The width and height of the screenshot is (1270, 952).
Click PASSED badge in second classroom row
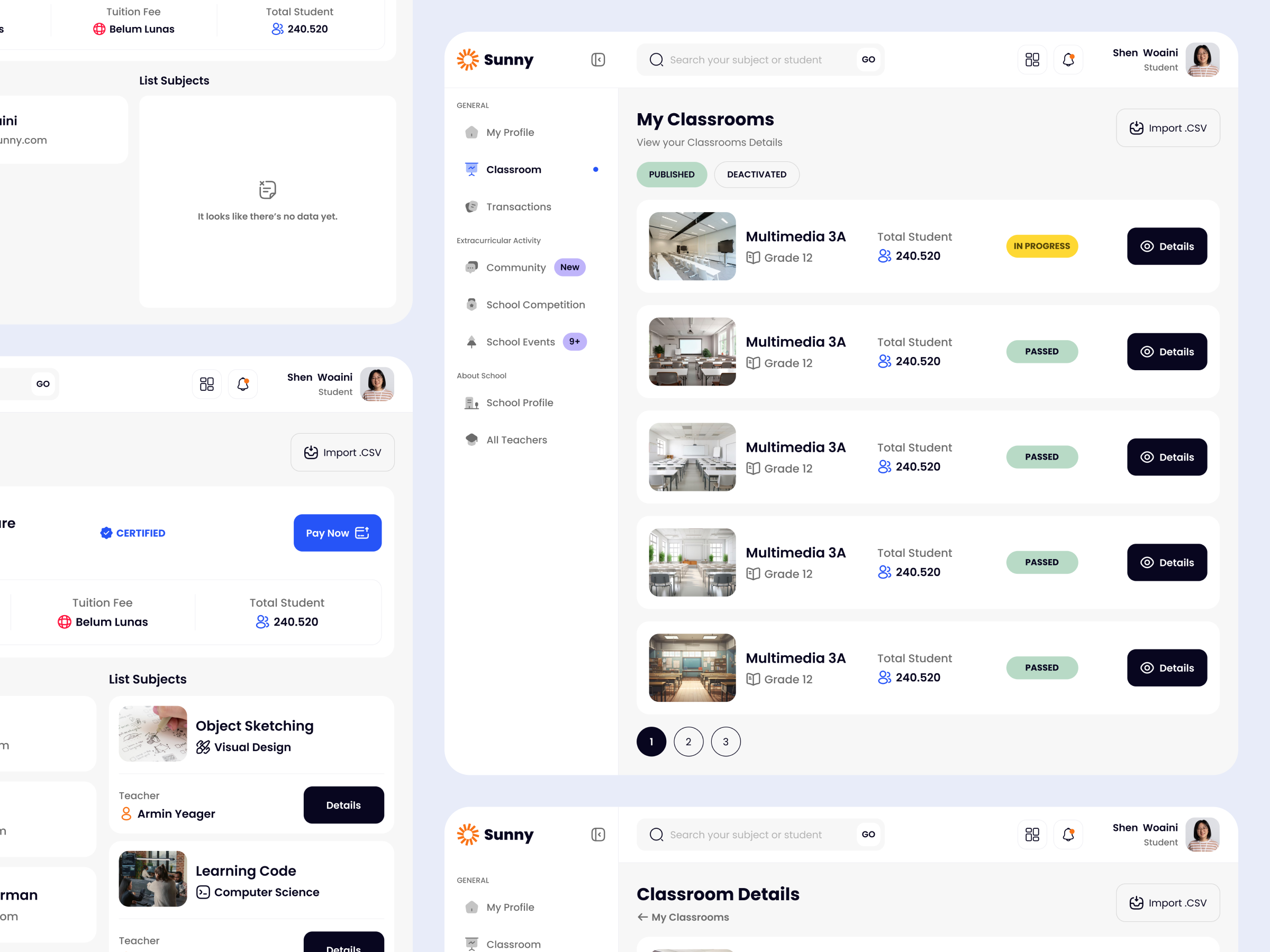(1041, 352)
